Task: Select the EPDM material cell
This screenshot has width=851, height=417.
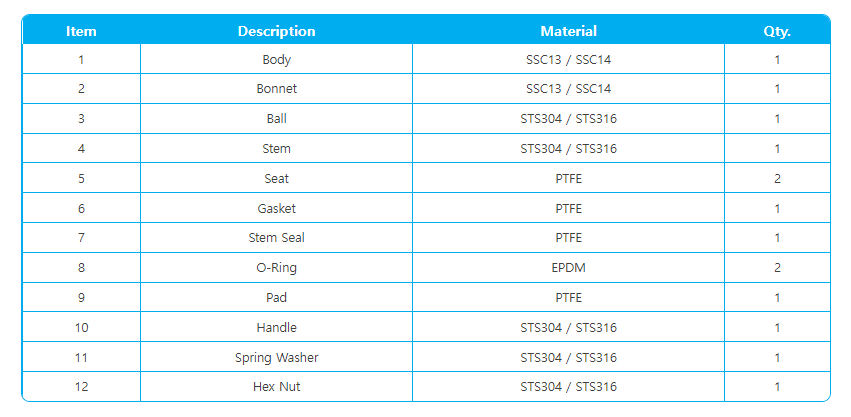Action: [568, 268]
